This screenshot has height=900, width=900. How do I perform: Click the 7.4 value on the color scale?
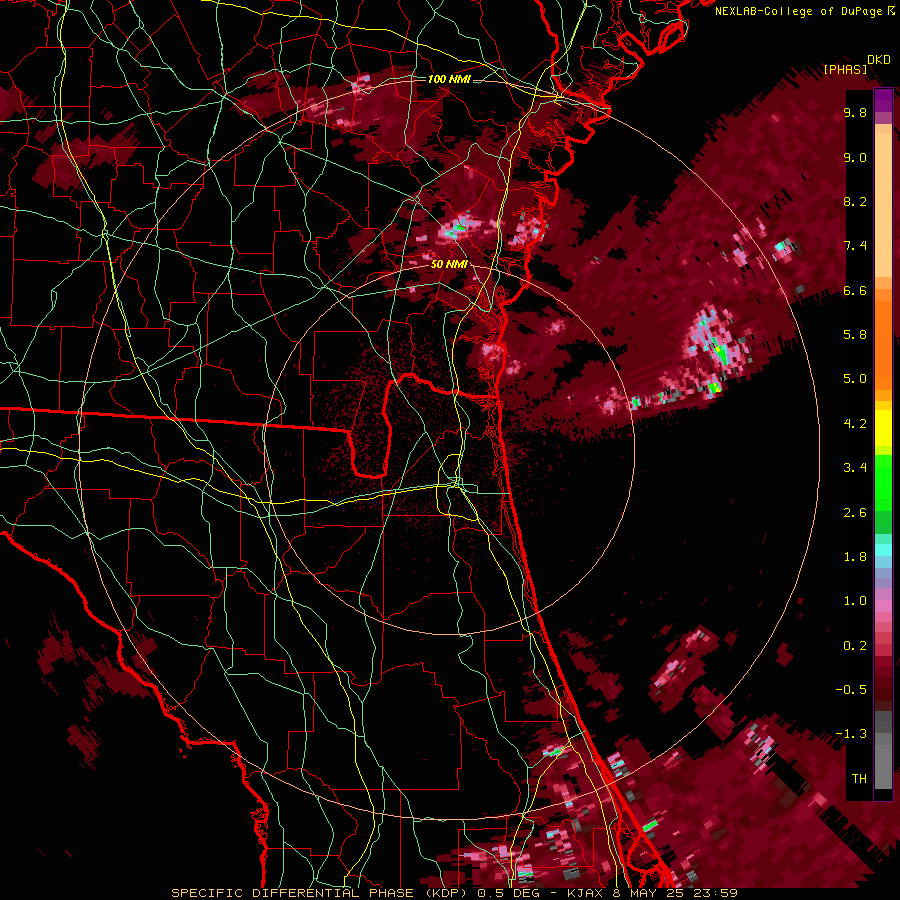pos(855,246)
